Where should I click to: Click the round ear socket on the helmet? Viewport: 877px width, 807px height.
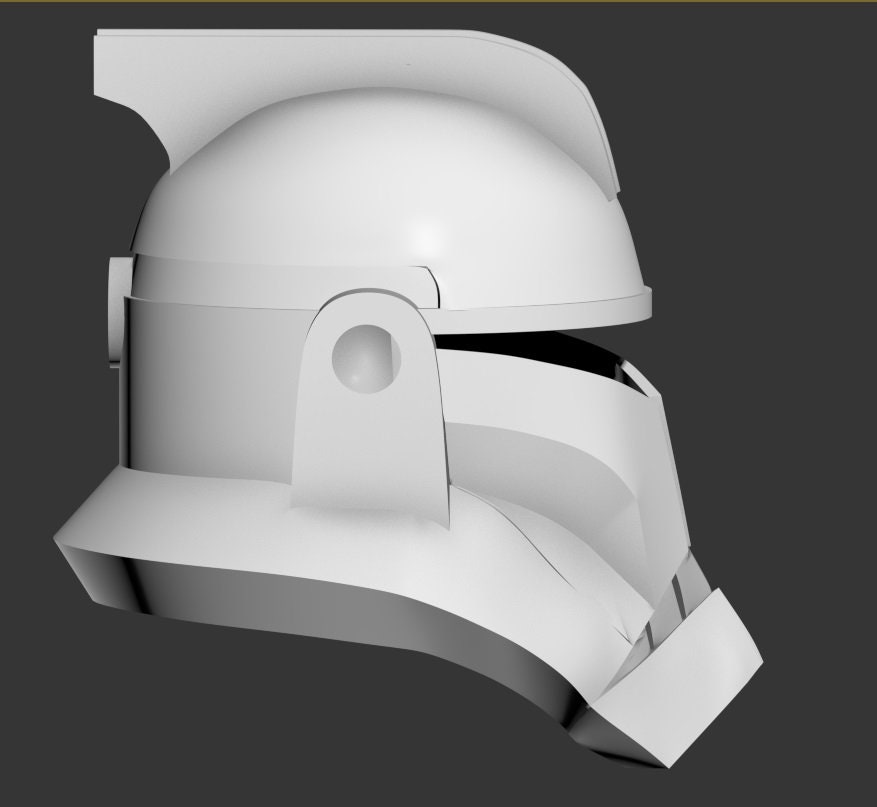click(366, 358)
